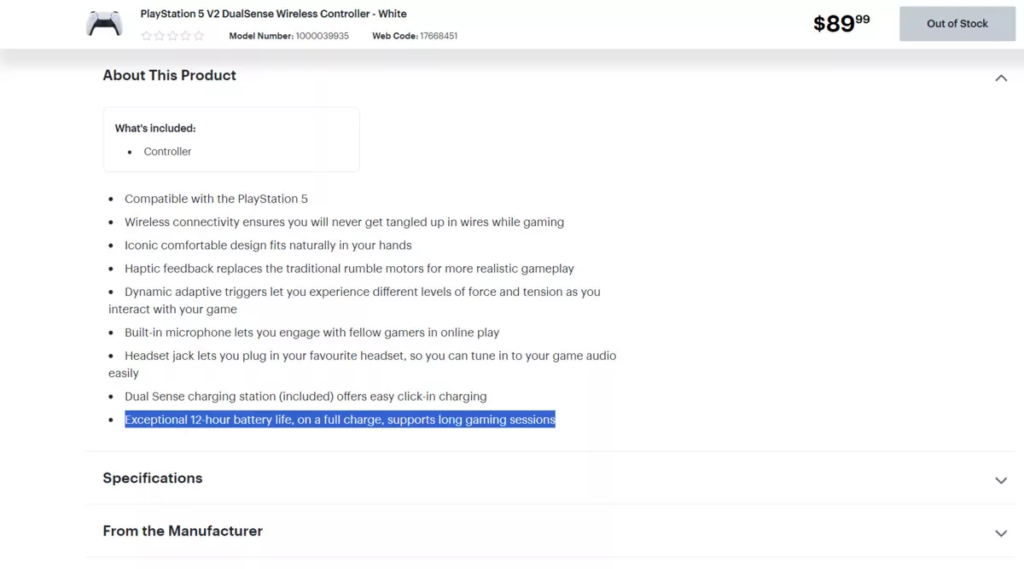This screenshot has height=569, width=1024.
Task: Click the Haptic feedback bullet text
Action: pos(348,269)
